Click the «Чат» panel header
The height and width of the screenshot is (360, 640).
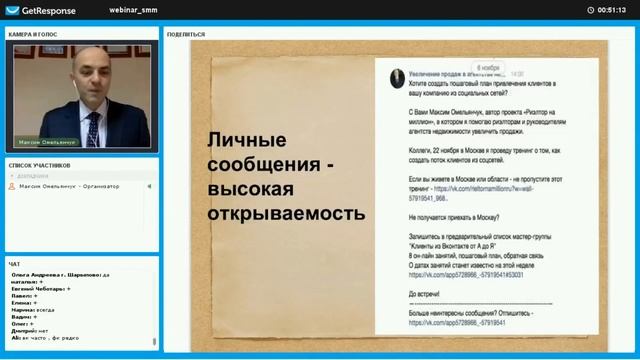point(14,264)
